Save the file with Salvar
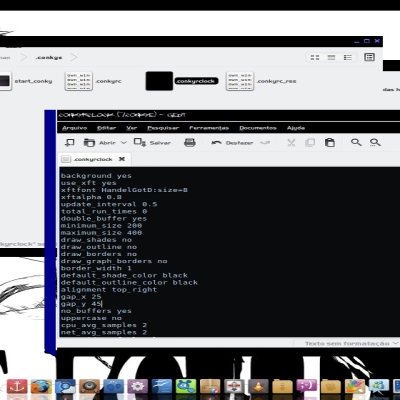The height and width of the screenshot is (400, 400). coord(152,143)
